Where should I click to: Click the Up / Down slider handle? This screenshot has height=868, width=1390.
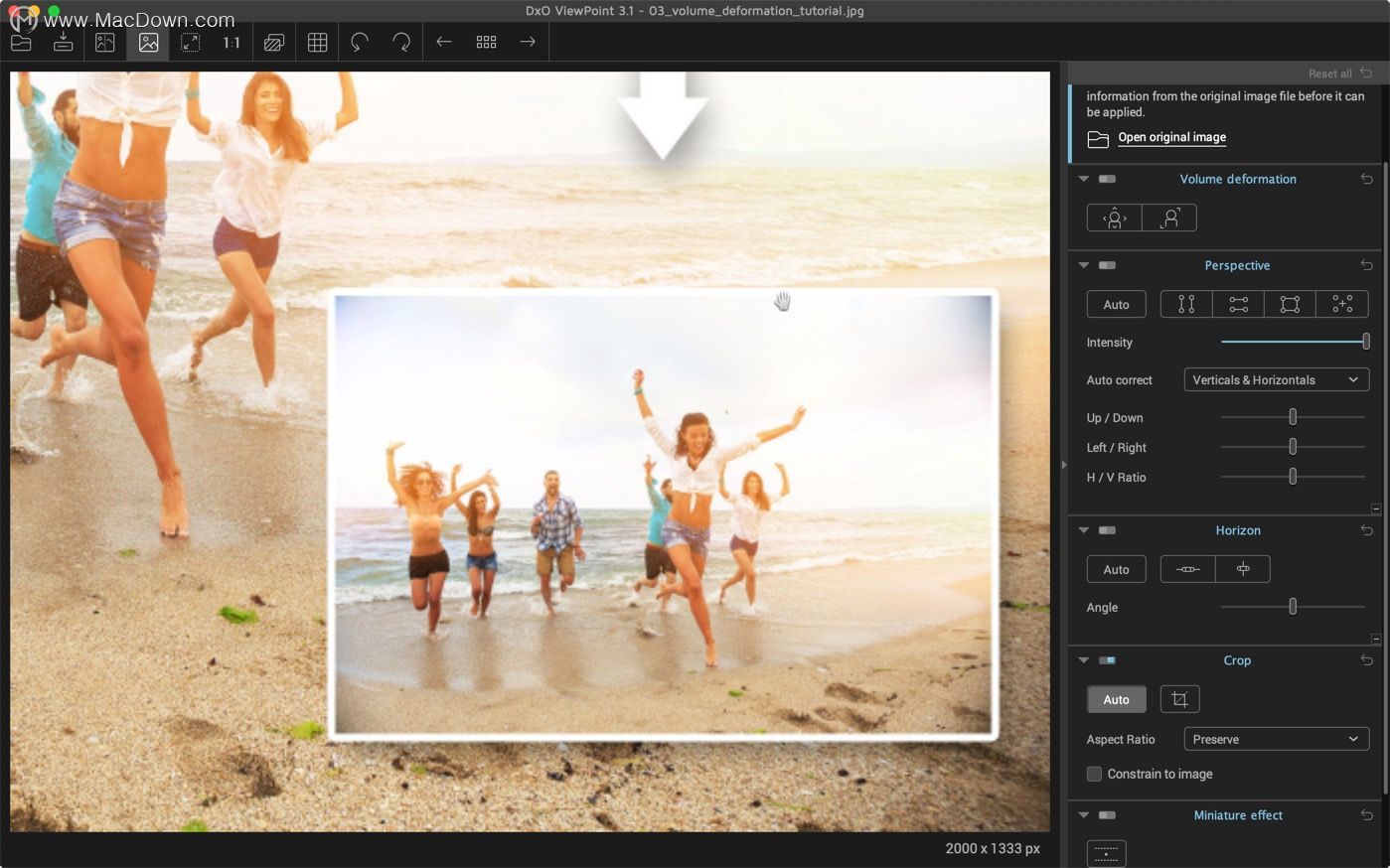pos(1293,417)
